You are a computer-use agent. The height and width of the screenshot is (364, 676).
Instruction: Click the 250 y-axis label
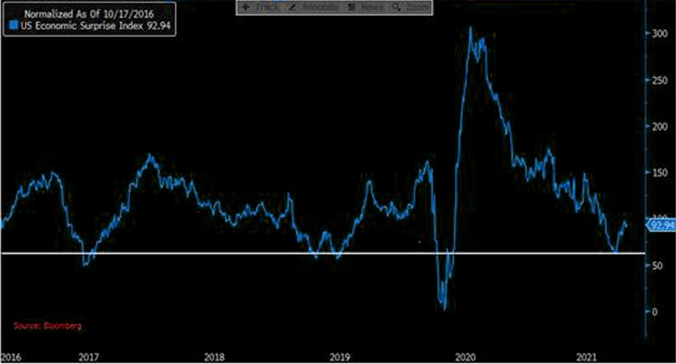(x=660, y=80)
